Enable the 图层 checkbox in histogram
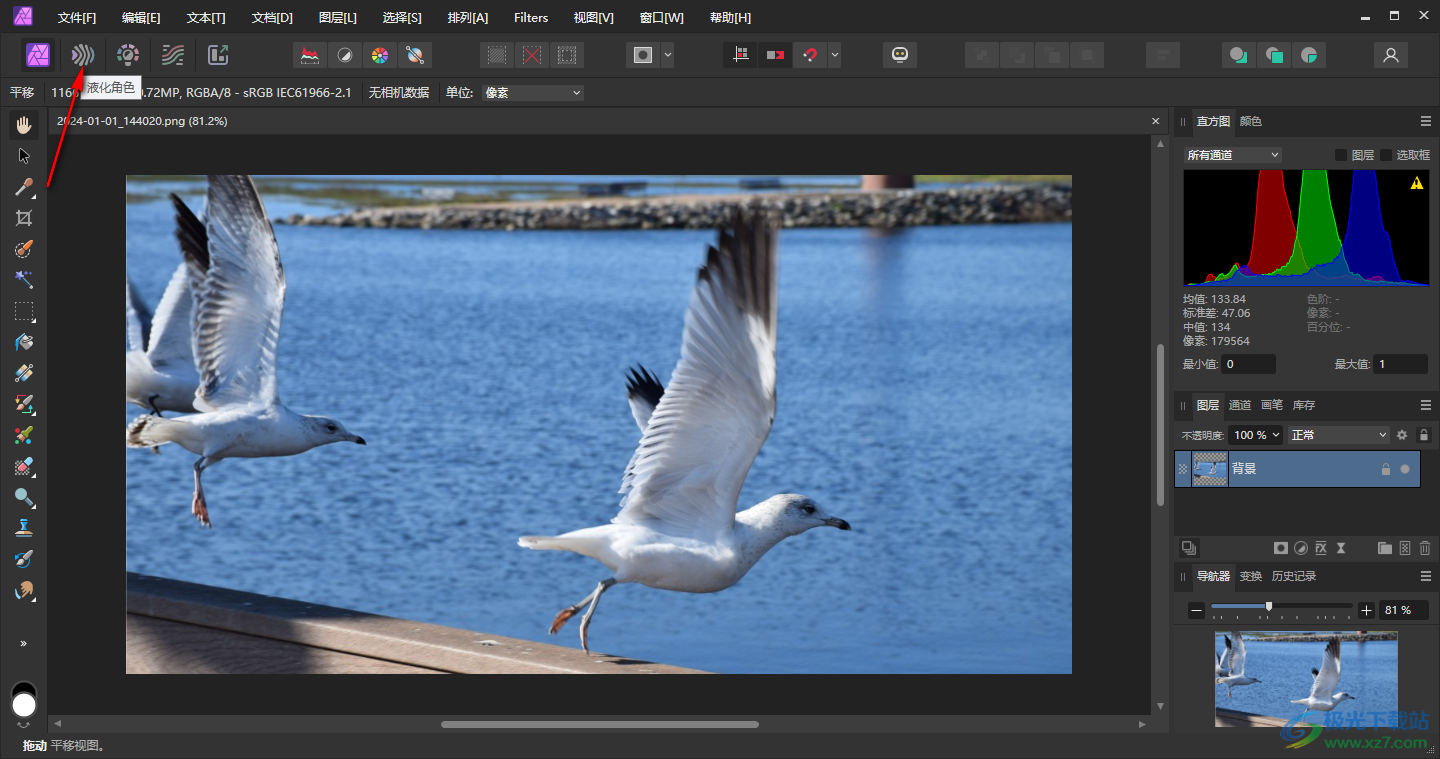 tap(1341, 155)
